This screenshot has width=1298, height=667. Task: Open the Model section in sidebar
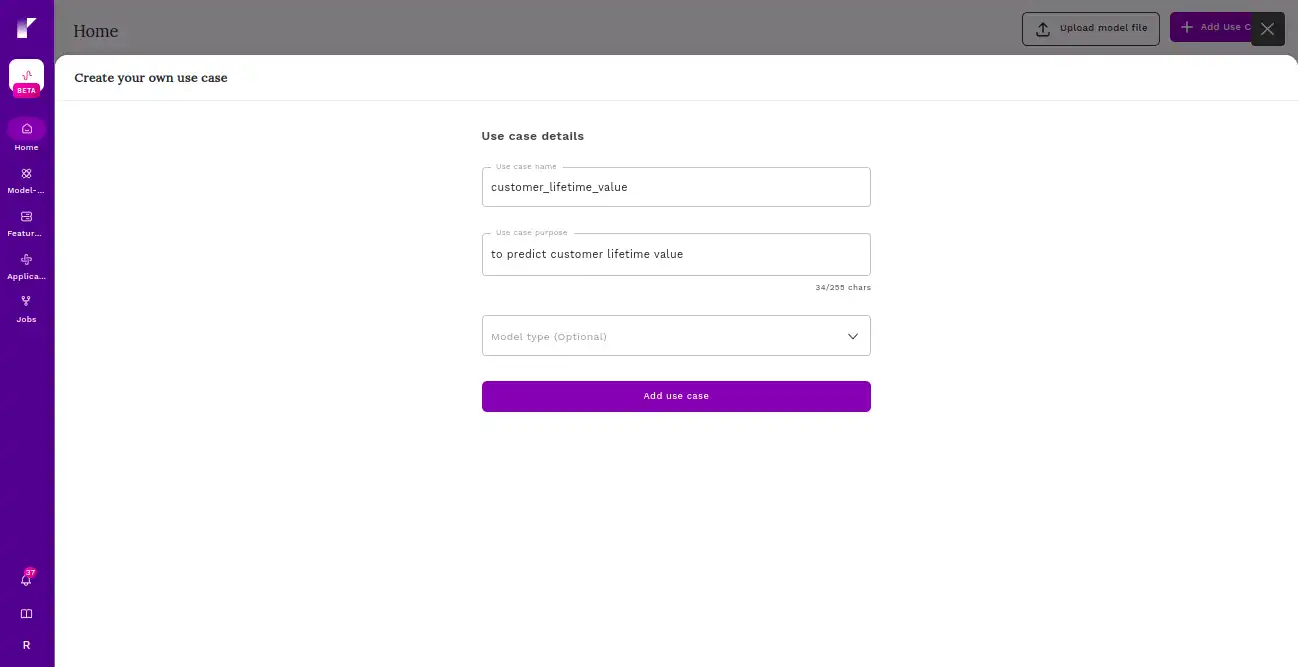(26, 180)
